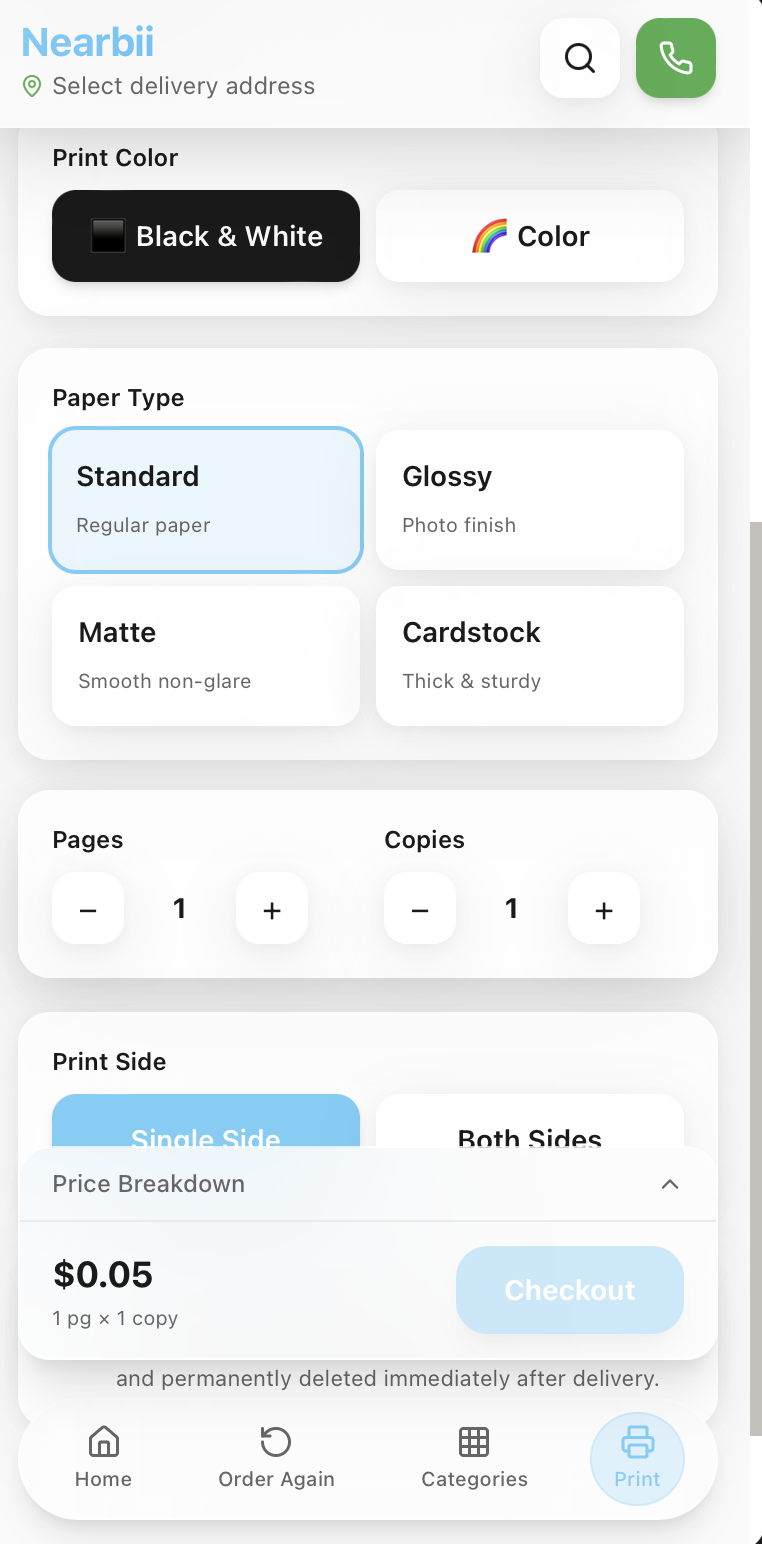
Task: Tap the green phone call icon
Action: pyautogui.click(x=675, y=58)
